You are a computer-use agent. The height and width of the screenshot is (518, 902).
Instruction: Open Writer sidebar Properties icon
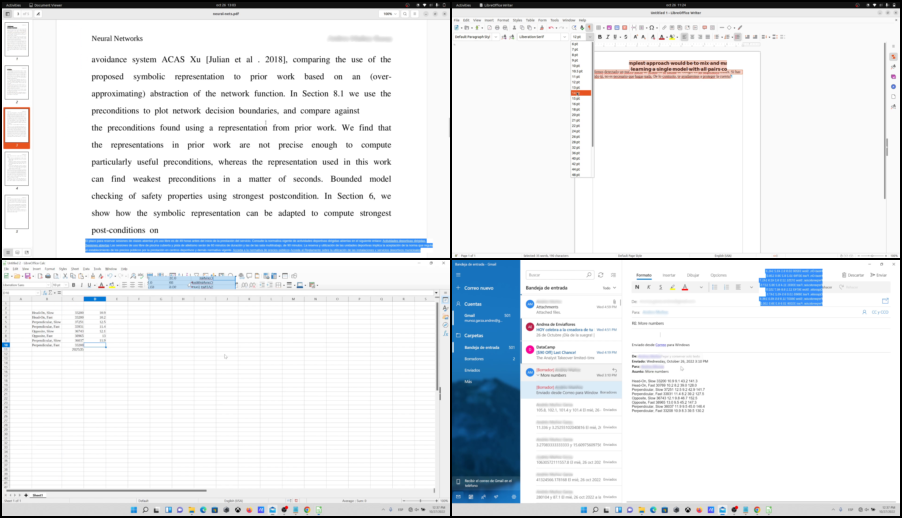(x=893, y=56)
